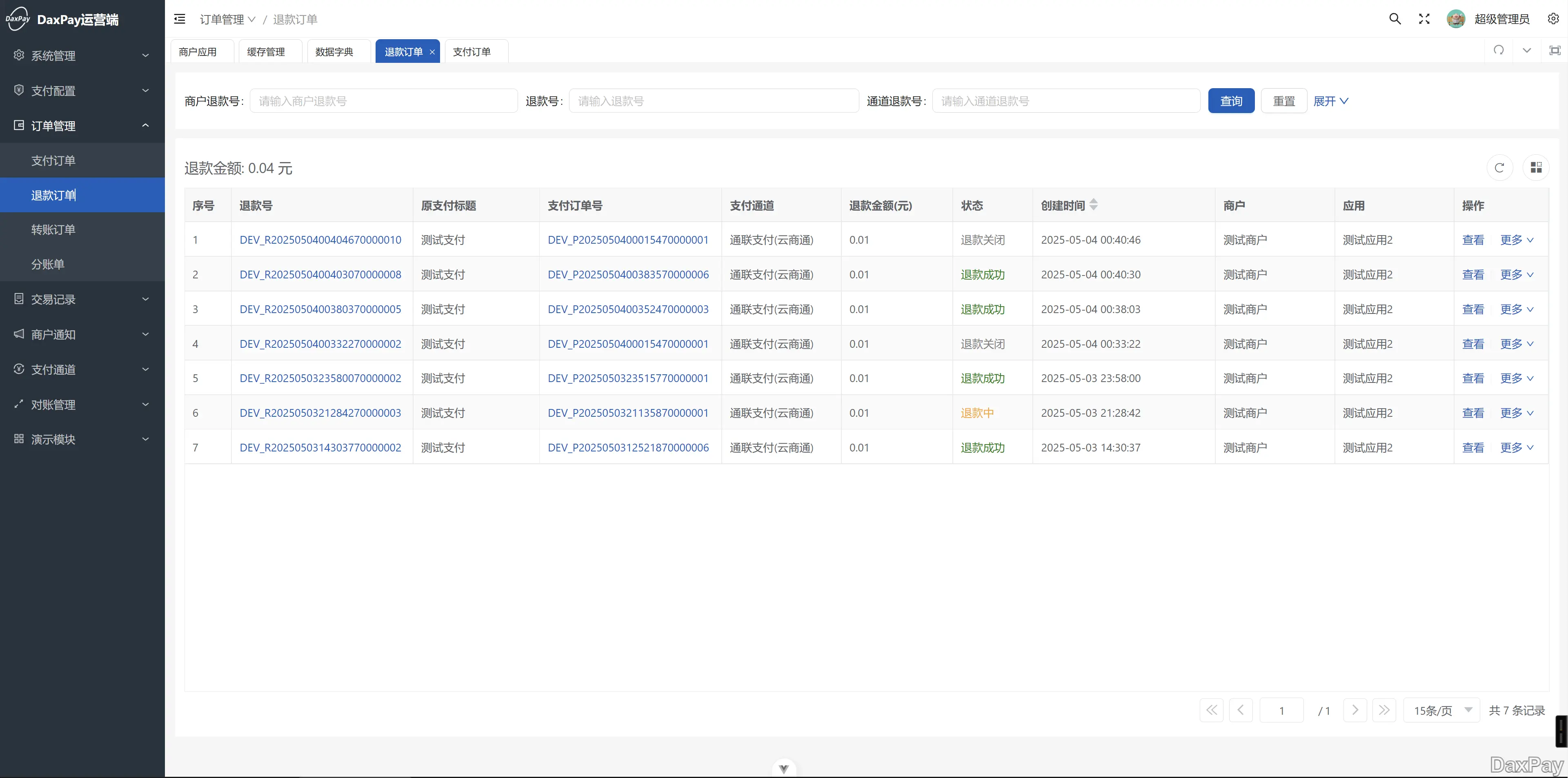Viewport: 1568px width, 778px height.
Task: Close the 退款订单 tab
Action: coord(432,52)
